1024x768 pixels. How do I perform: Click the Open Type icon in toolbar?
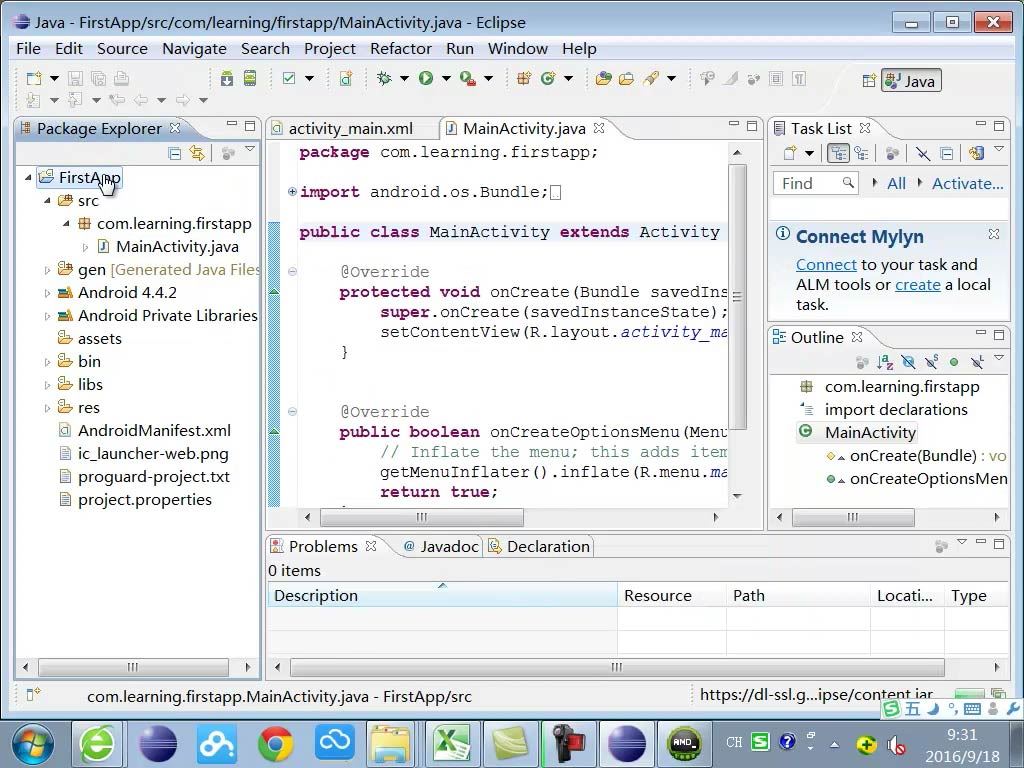(603, 79)
